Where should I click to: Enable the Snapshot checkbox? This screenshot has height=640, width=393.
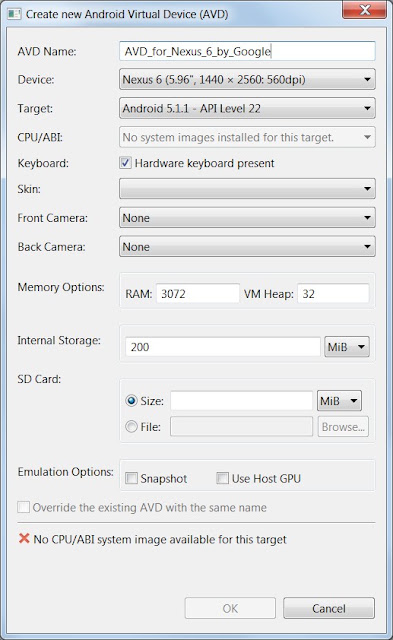click(x=131, y=478)
